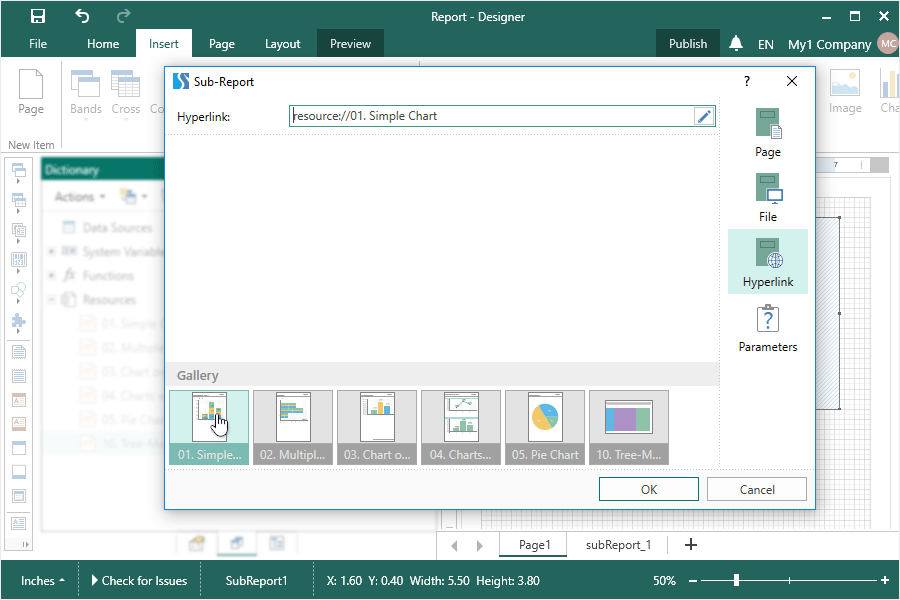This screenshot has height=600, width=900.
Task: Click the zoom in plus button
Action: coord(885,580)
